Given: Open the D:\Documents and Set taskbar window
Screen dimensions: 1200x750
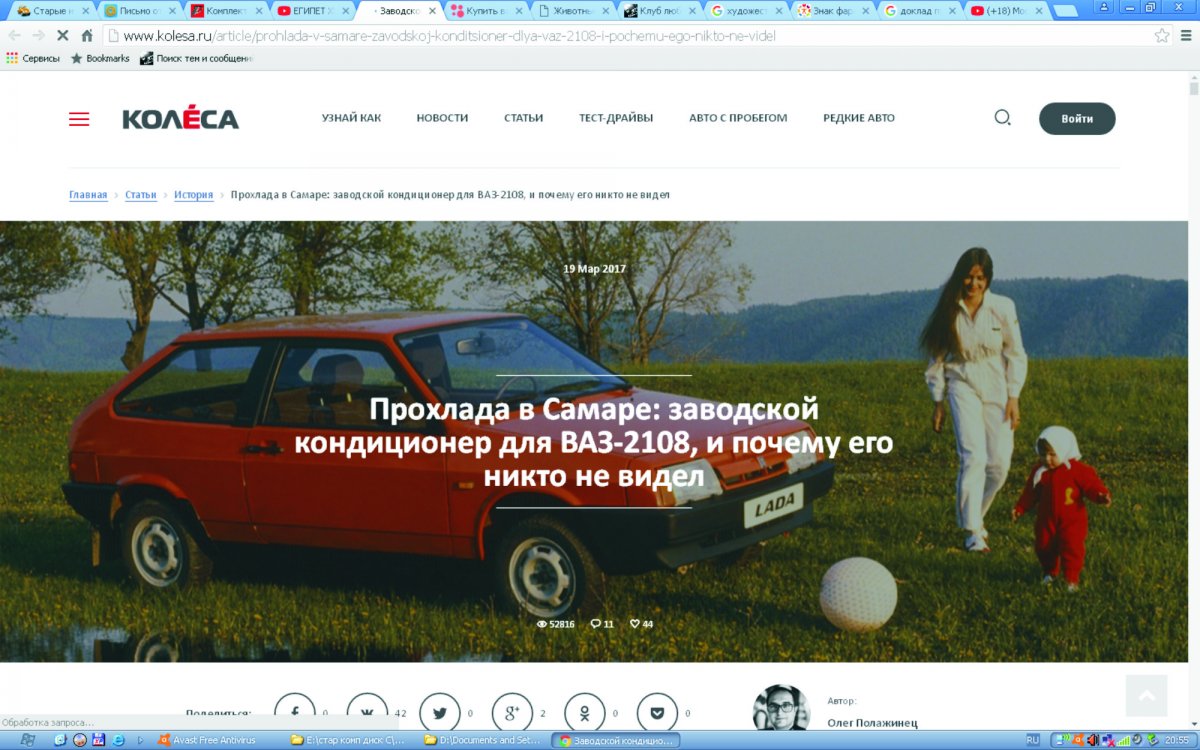Looking at the screenshot, I should 484,740.
